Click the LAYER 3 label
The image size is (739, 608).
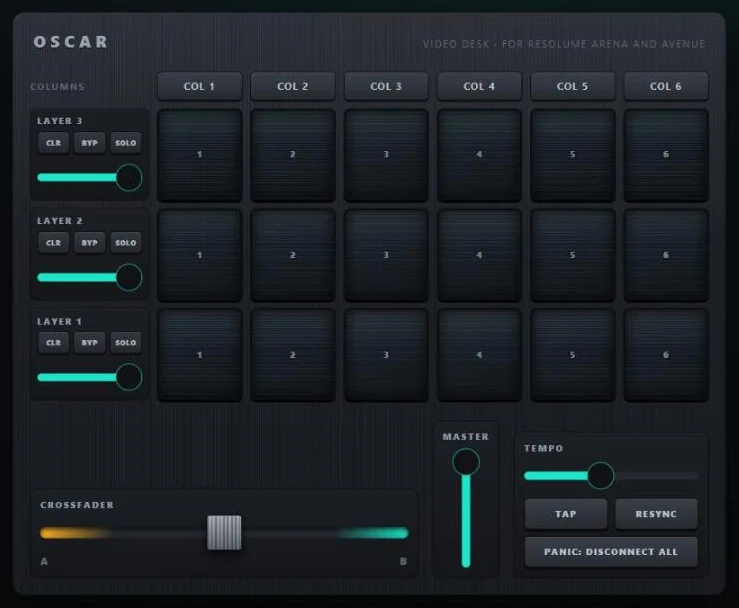pos(60,121)
